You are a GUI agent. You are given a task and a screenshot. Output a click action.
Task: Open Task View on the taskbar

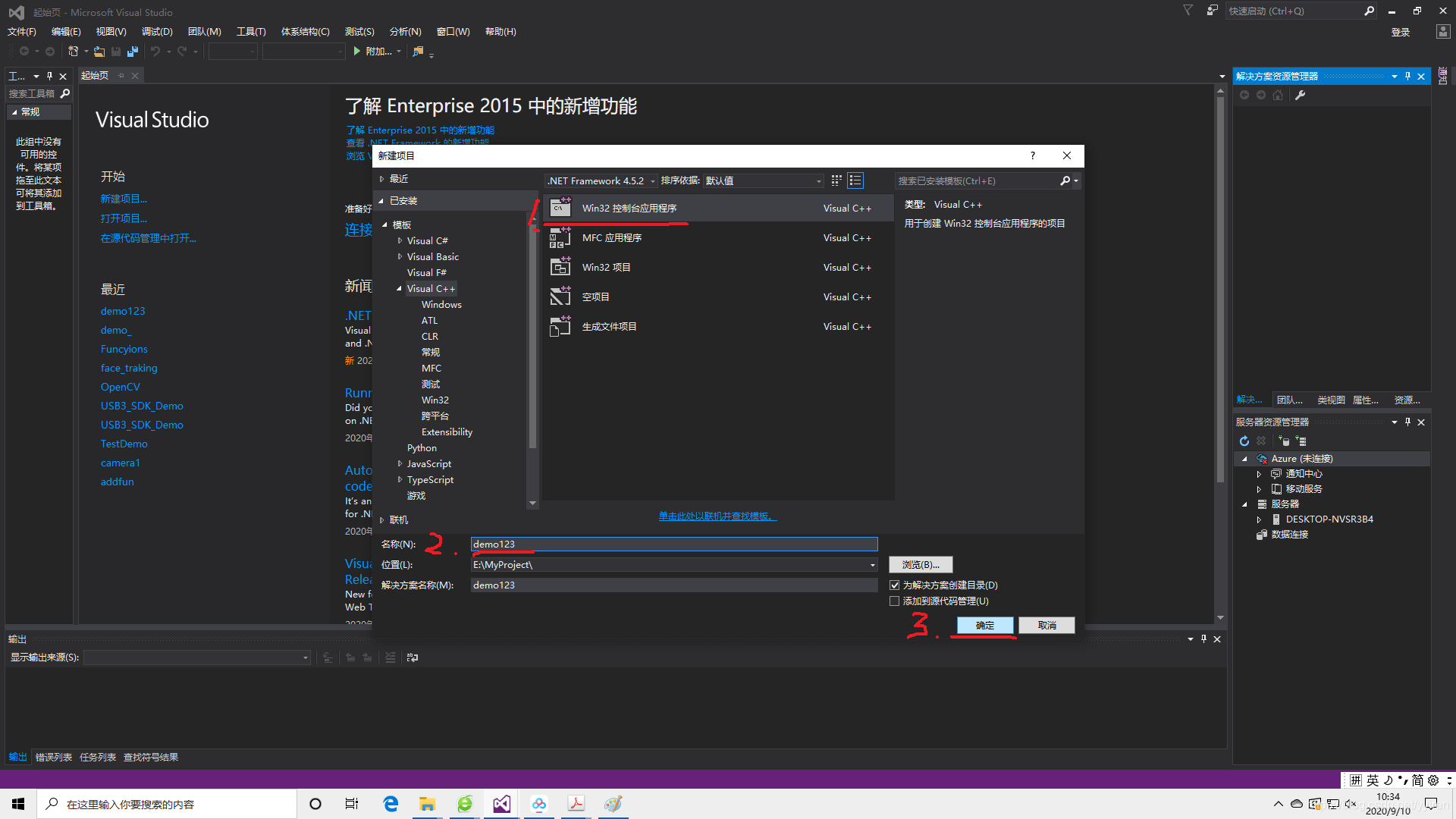click(352, 804)
